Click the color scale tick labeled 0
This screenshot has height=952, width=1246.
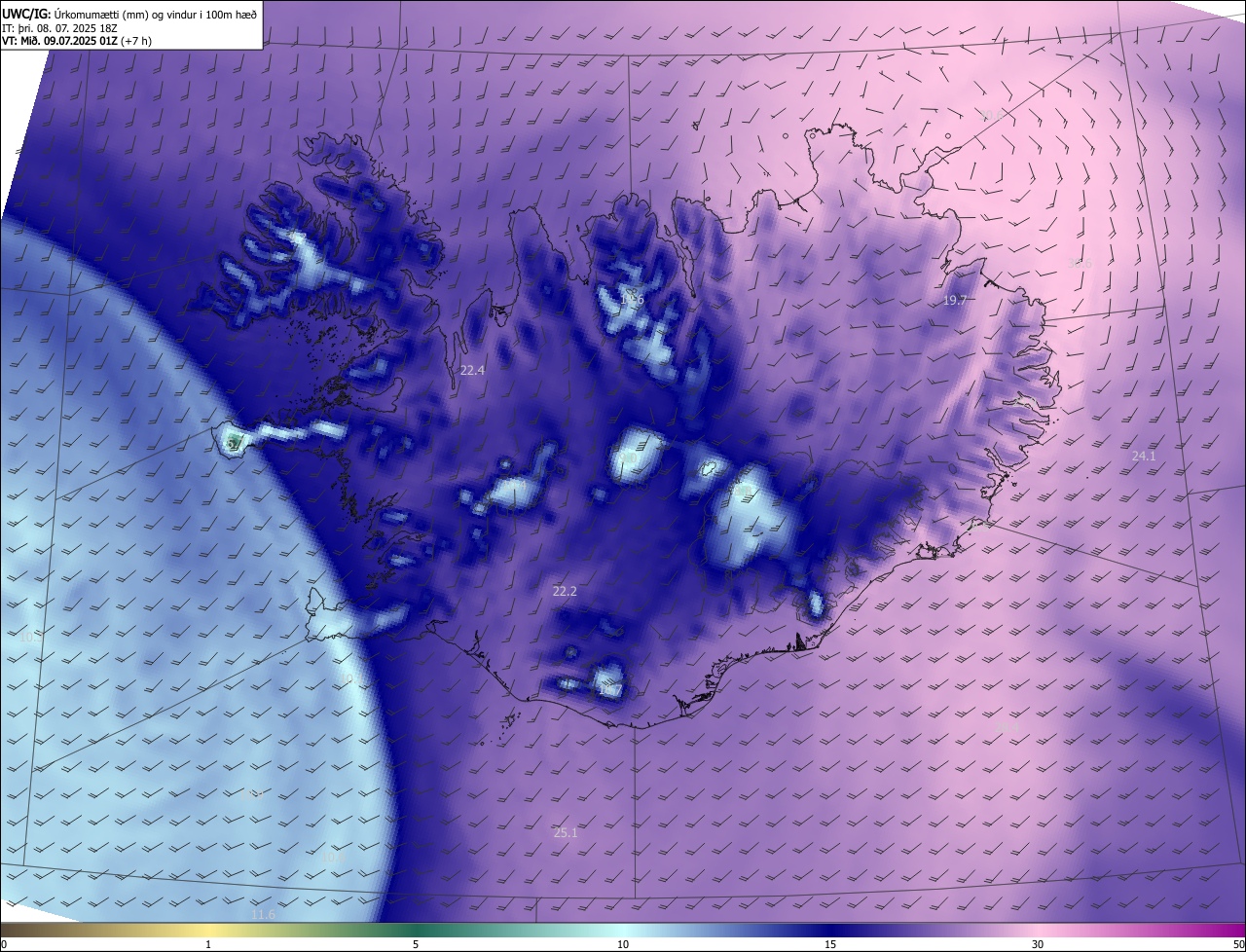(4, 944)
